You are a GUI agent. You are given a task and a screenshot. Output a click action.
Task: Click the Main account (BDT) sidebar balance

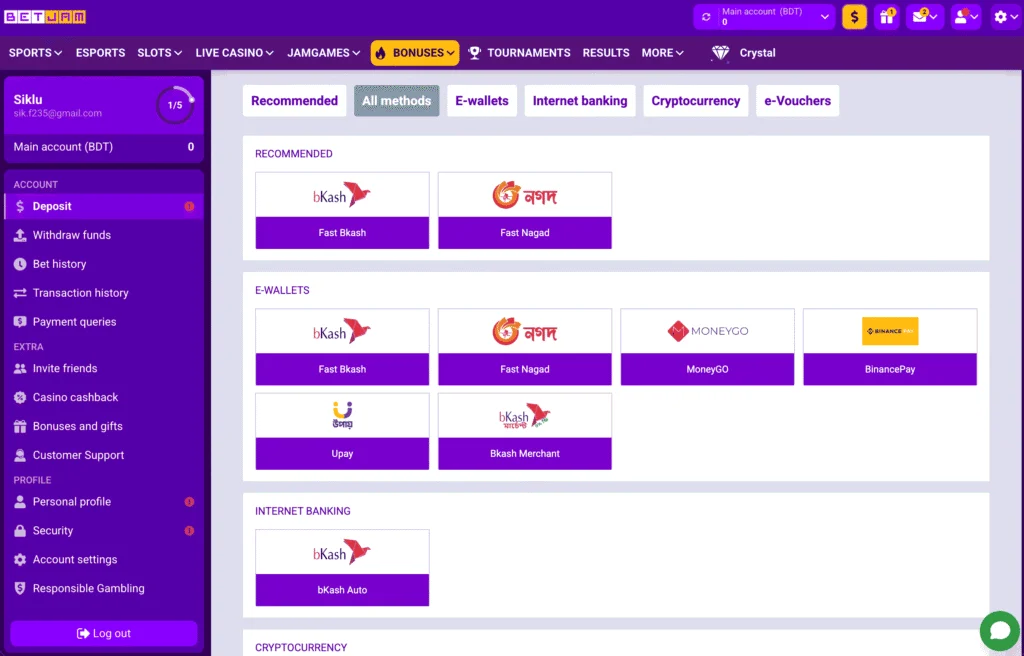(x=104, y=147)
